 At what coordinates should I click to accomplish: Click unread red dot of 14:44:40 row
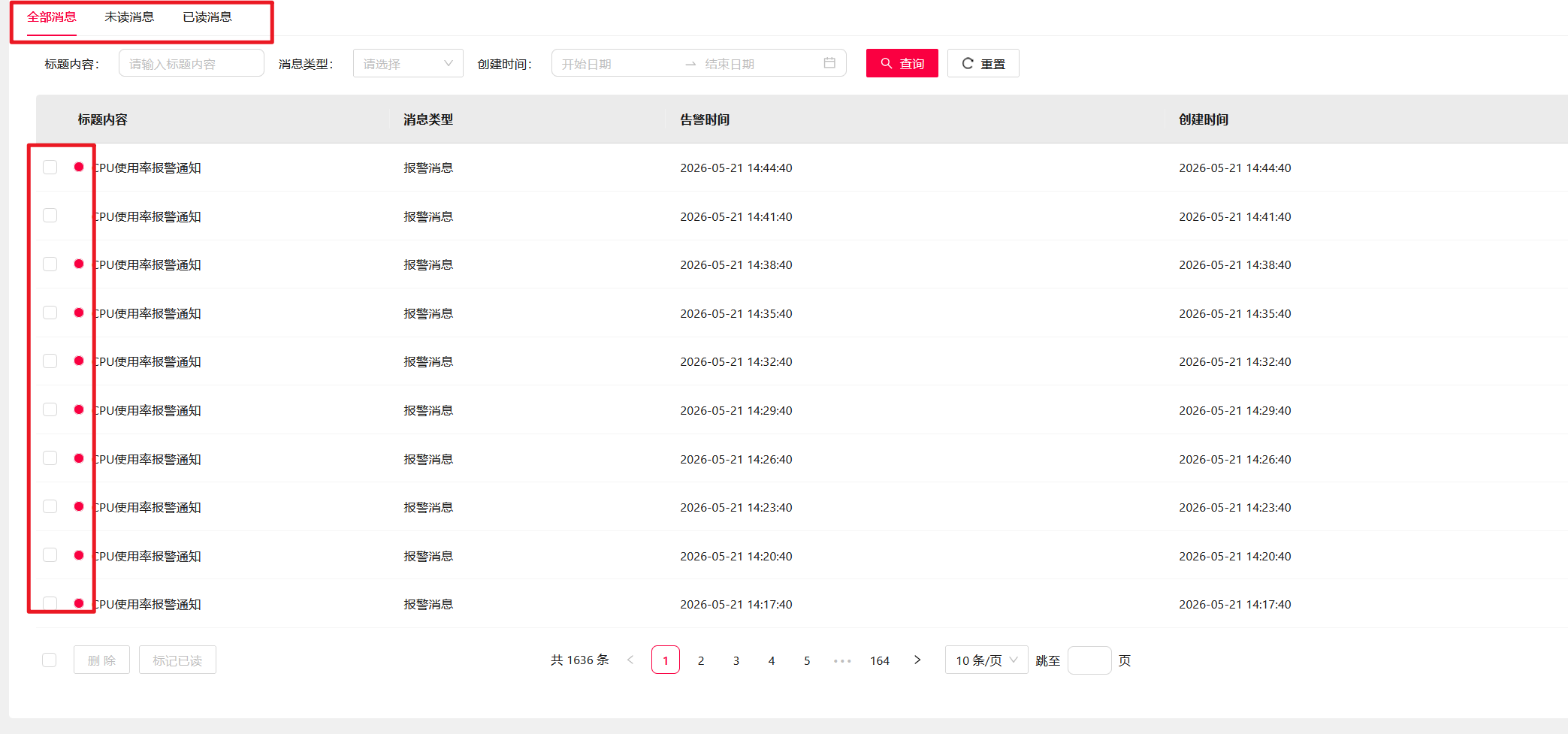(79, 167)
